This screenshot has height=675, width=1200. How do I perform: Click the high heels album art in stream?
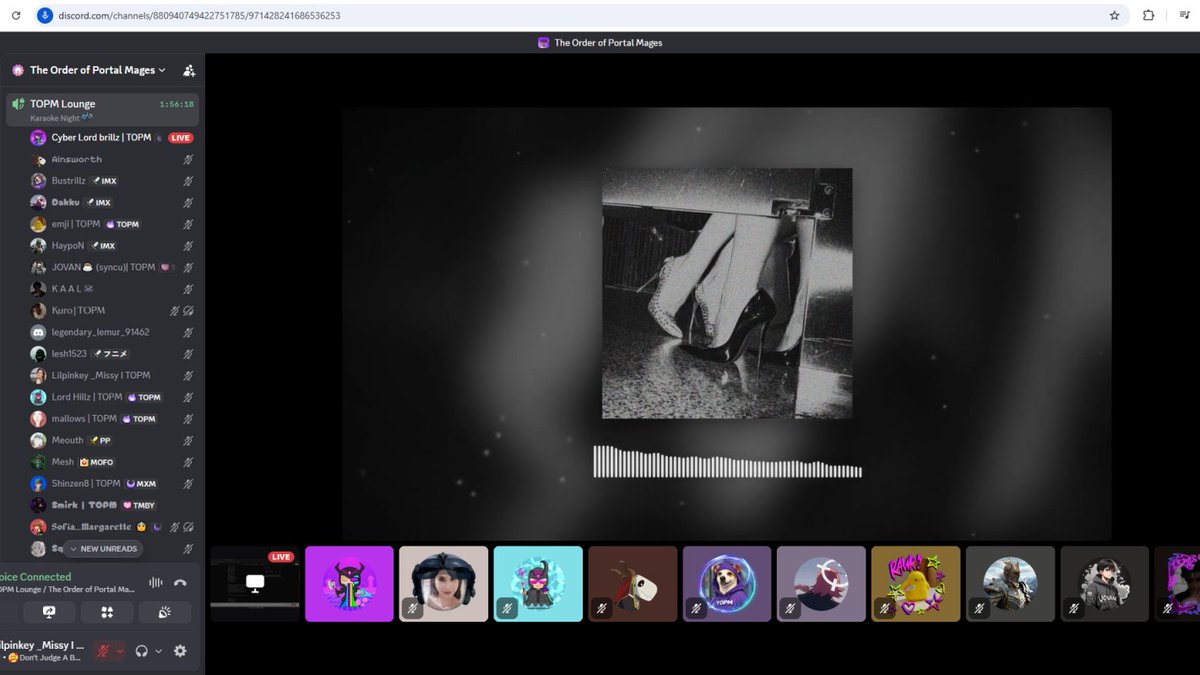[x=727, y=293]
